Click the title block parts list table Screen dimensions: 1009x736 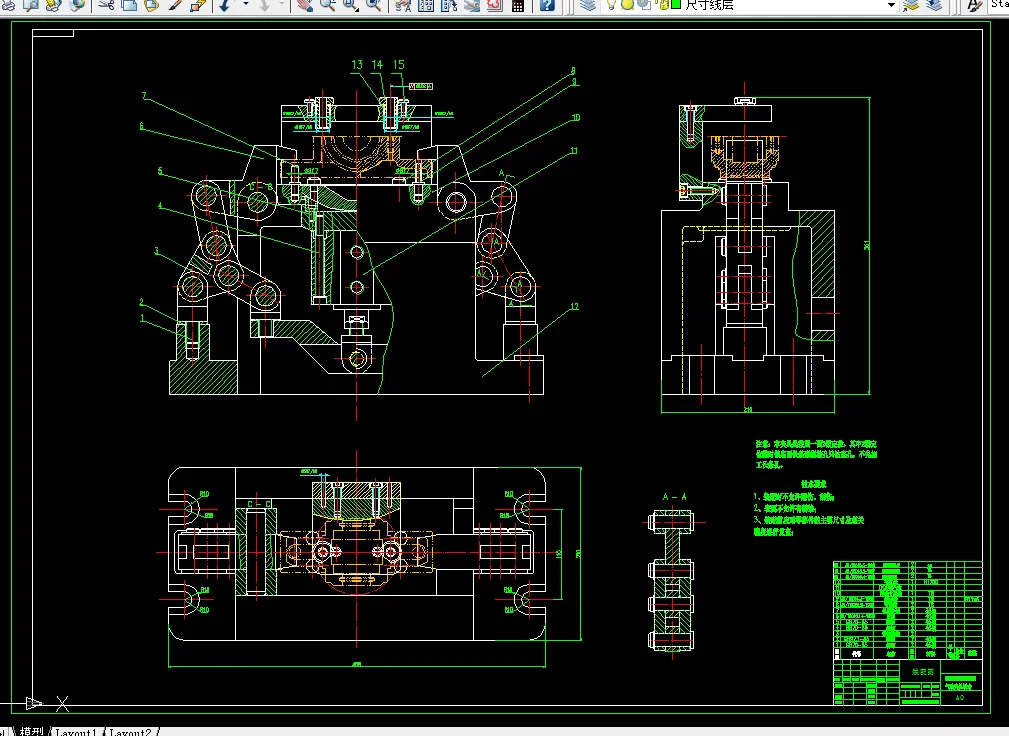click(x=908, y=610)
